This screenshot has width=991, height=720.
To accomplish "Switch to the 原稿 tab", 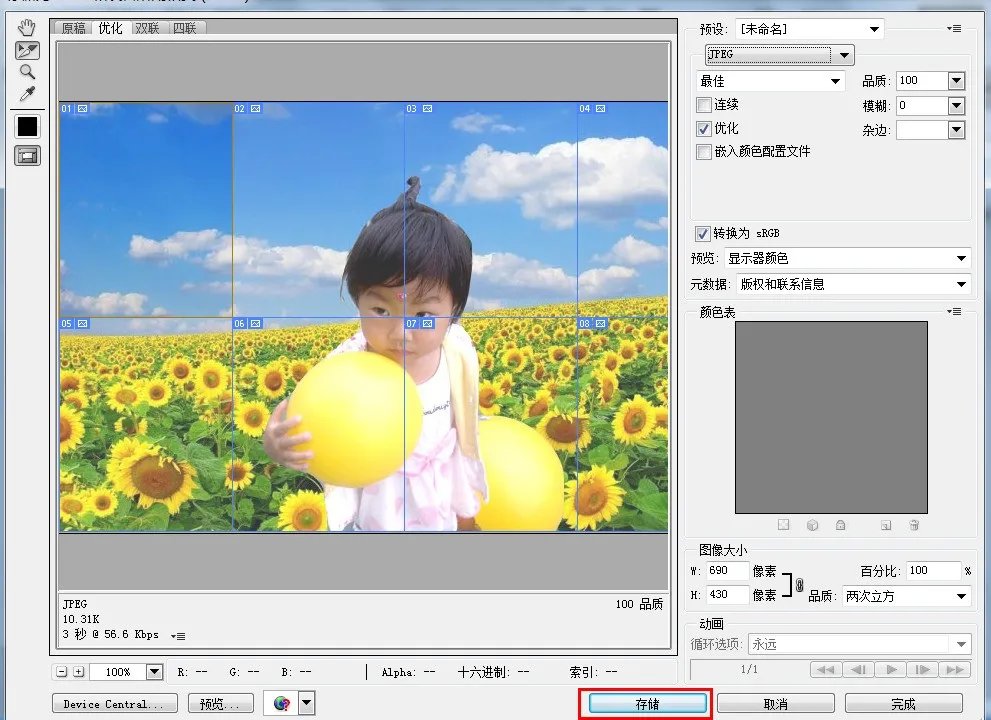I will point(74,28).
